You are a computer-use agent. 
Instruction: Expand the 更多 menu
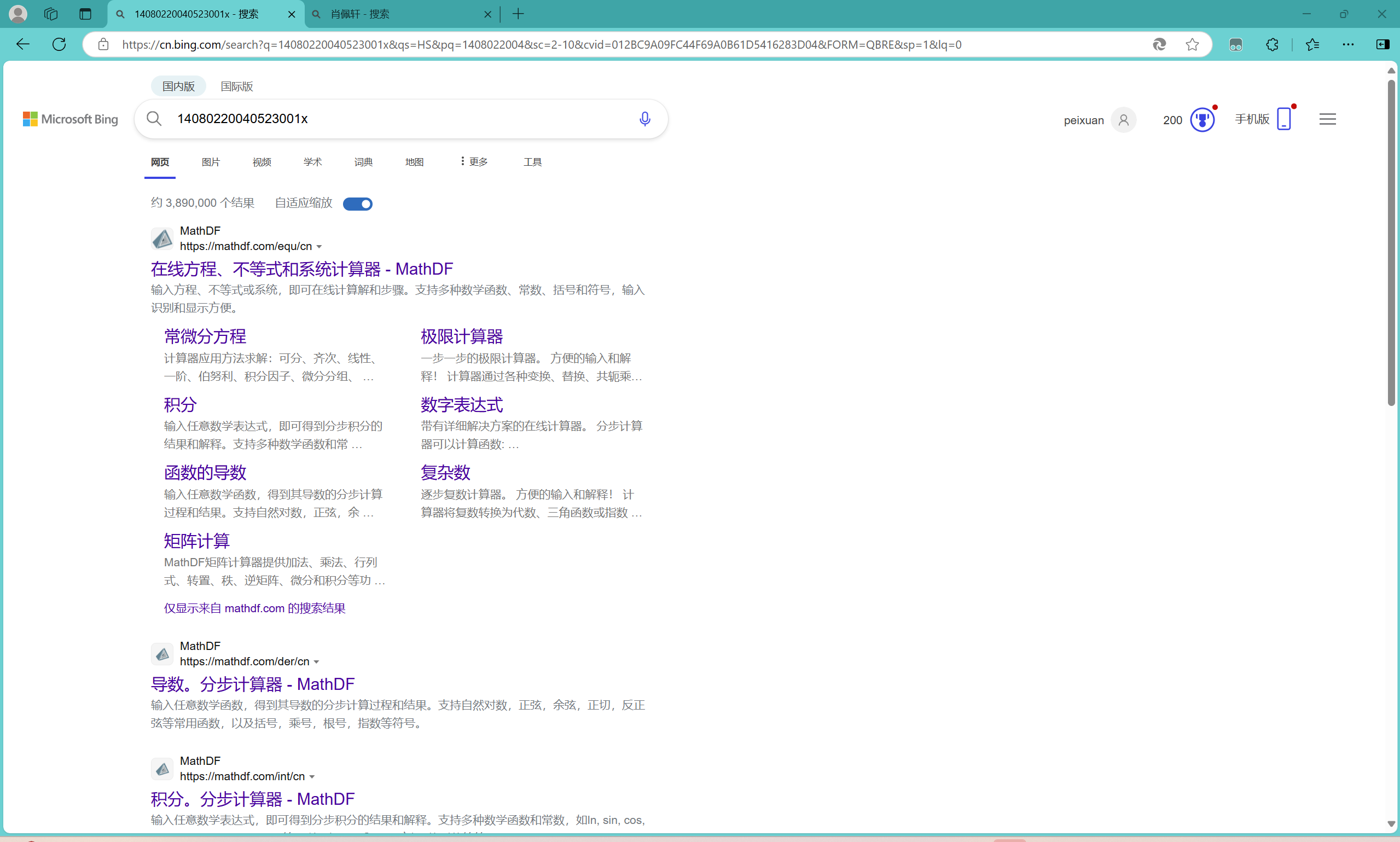[x=474, y=162]
